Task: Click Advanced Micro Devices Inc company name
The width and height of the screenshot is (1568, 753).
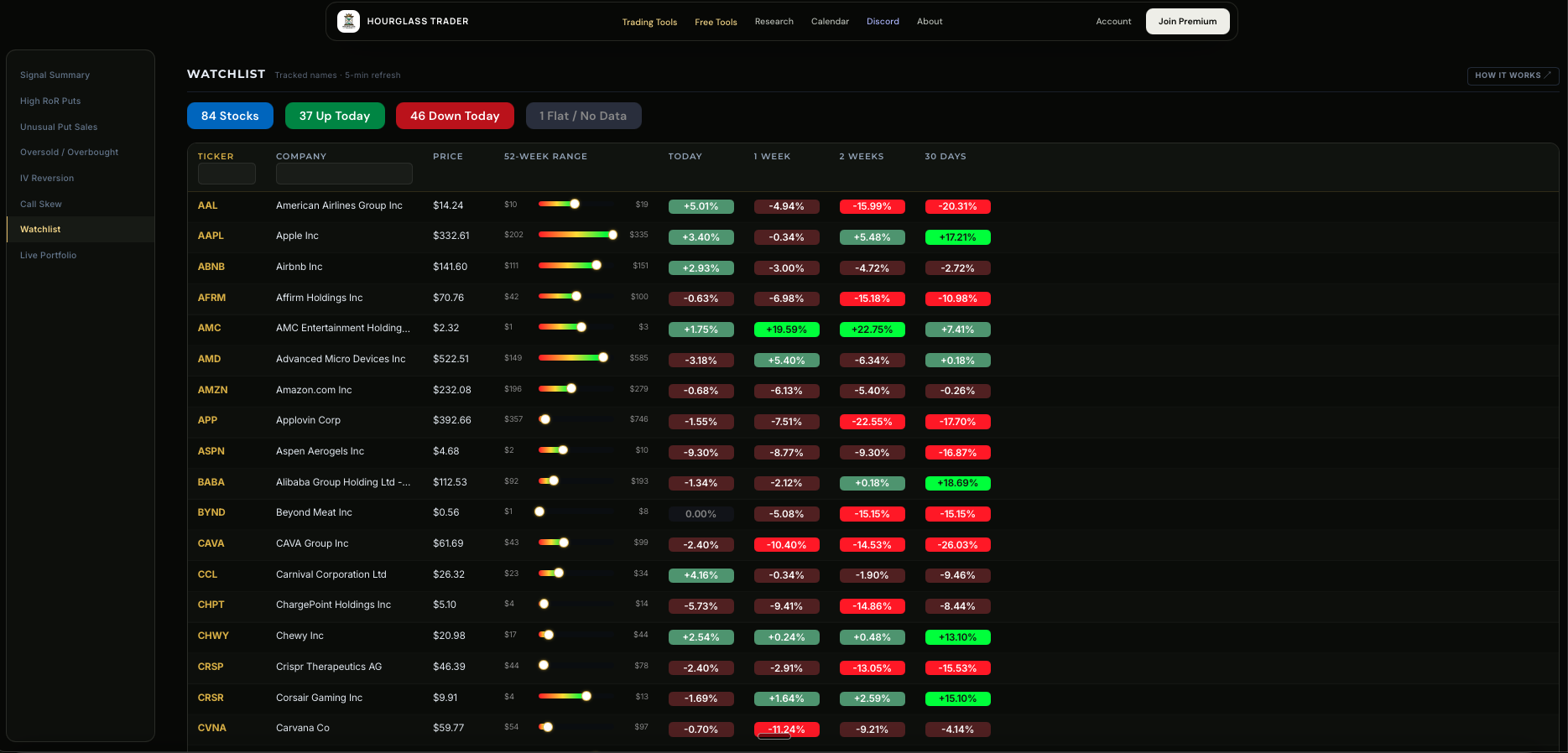Action: click(341, 359)
